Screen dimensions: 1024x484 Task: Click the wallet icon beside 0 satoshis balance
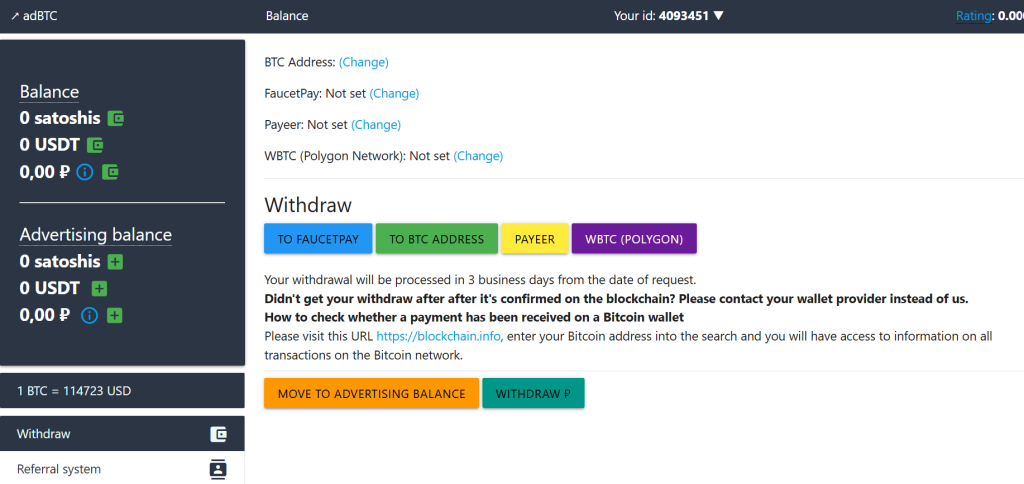pos(116,119)
